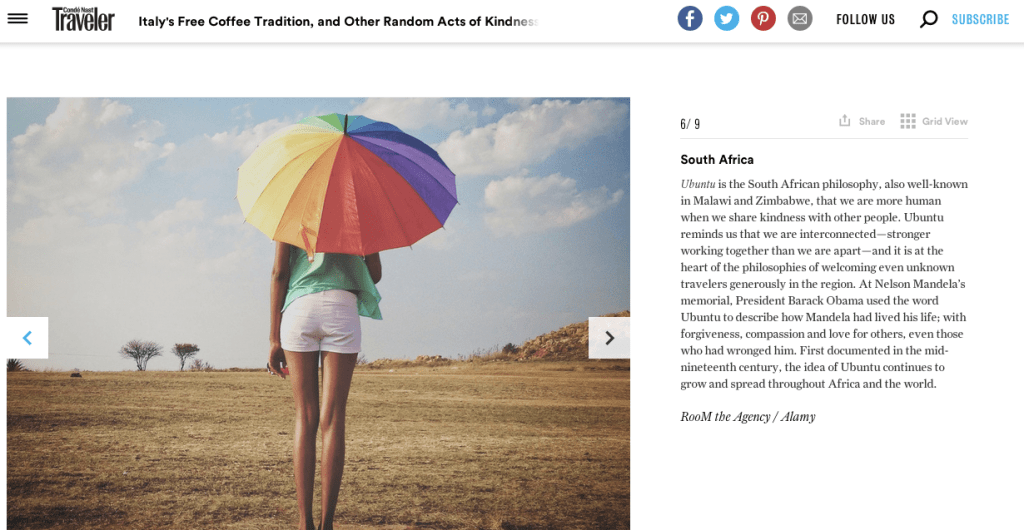Image resolution: width=1024 pixels, height=530 pixels.
Task: Click the gallery Share upload icon
Action: click(x=844, y=121)
